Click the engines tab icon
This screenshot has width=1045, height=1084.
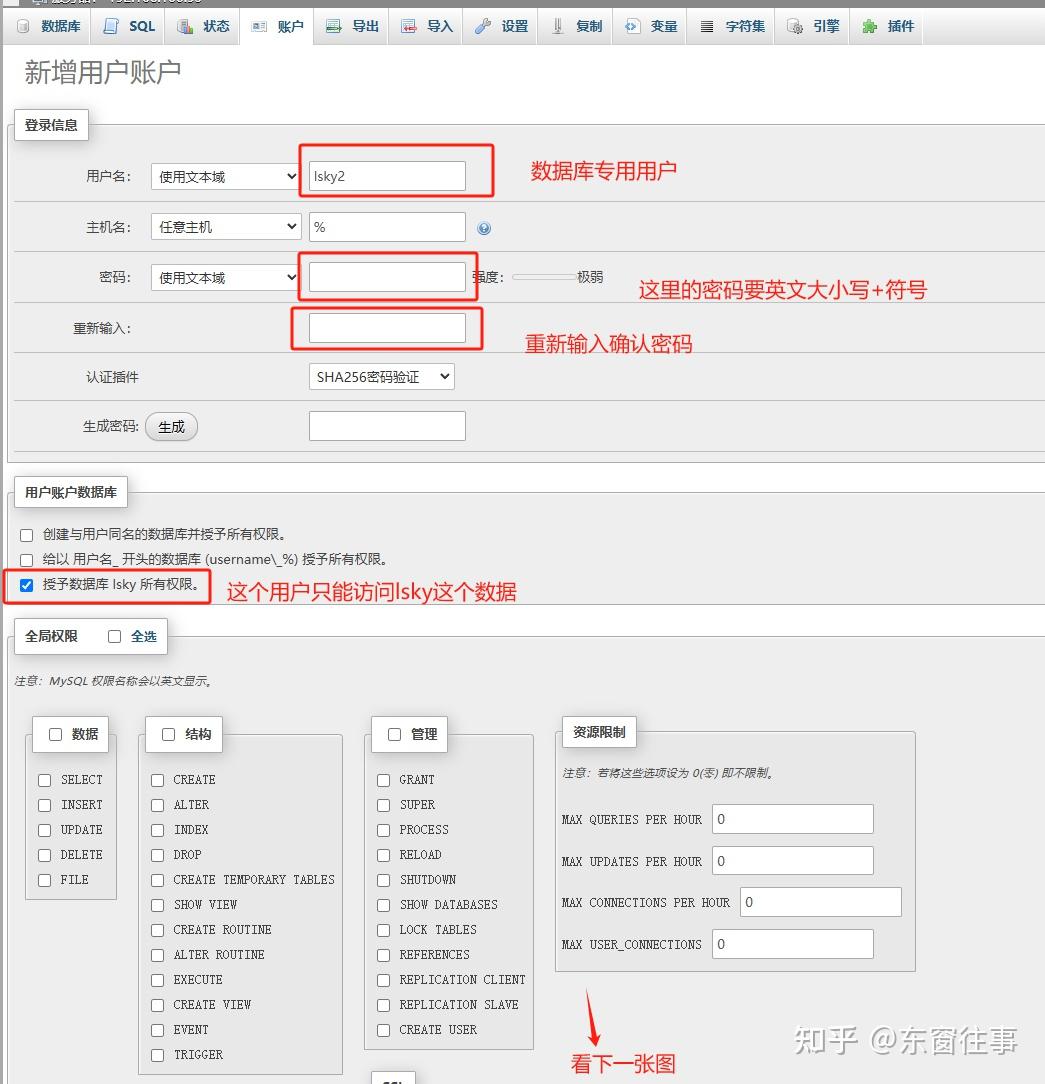click(x=795, y=27)
